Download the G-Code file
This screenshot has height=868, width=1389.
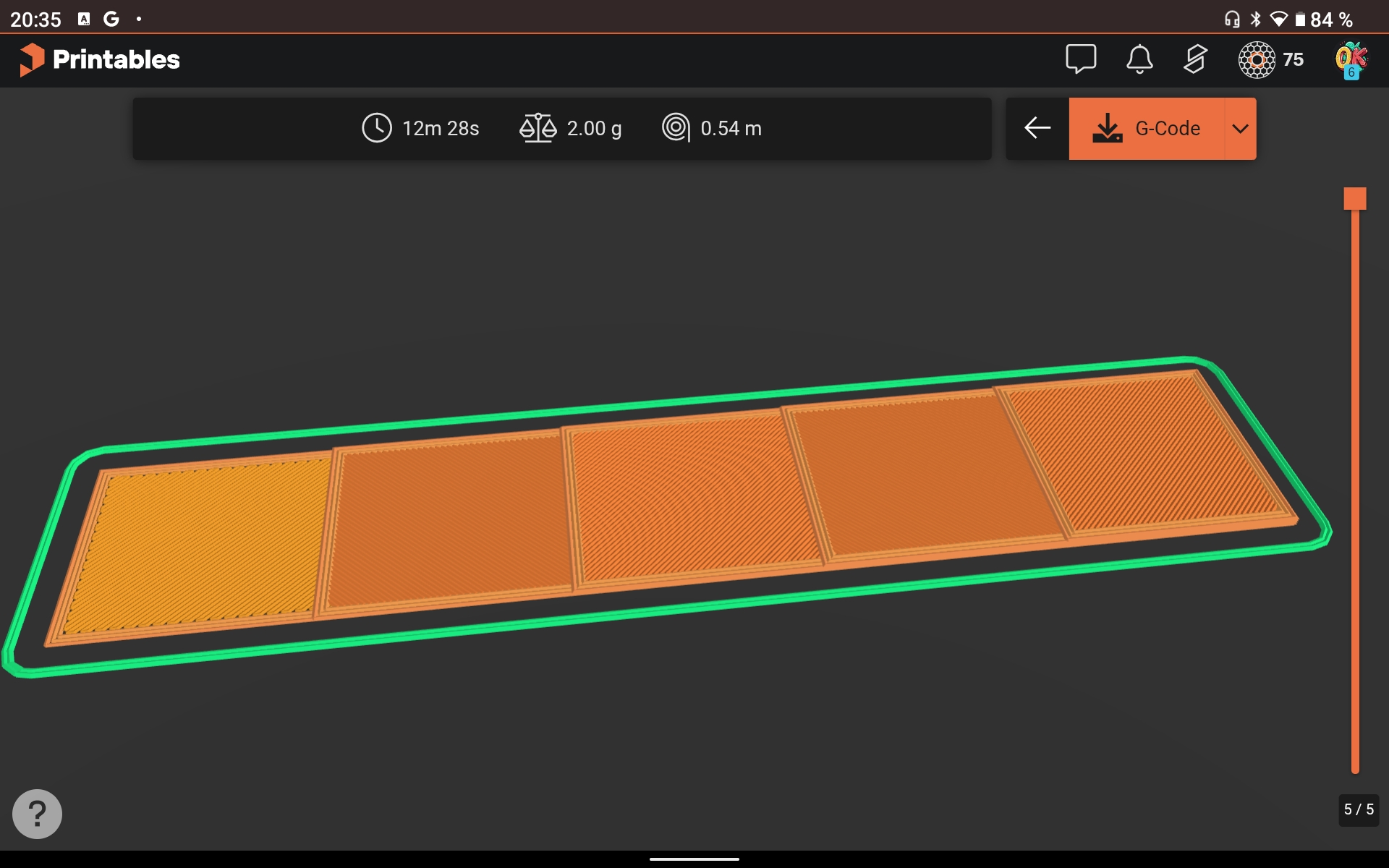[1147, 128]
